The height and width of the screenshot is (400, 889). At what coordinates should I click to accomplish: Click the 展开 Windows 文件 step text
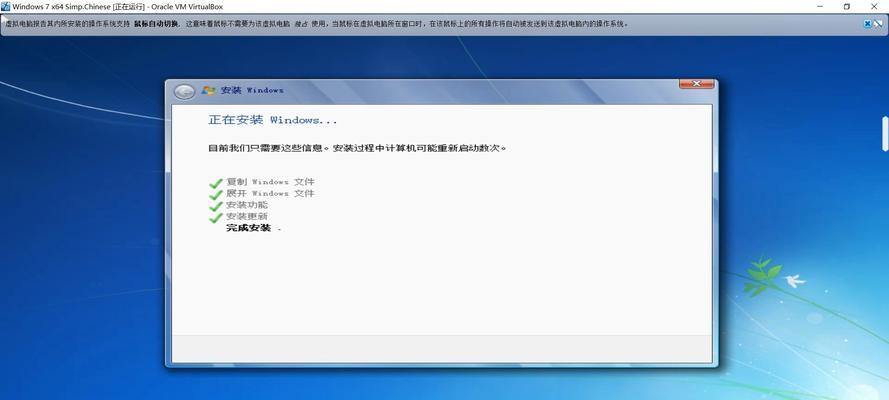click(270, 193)
